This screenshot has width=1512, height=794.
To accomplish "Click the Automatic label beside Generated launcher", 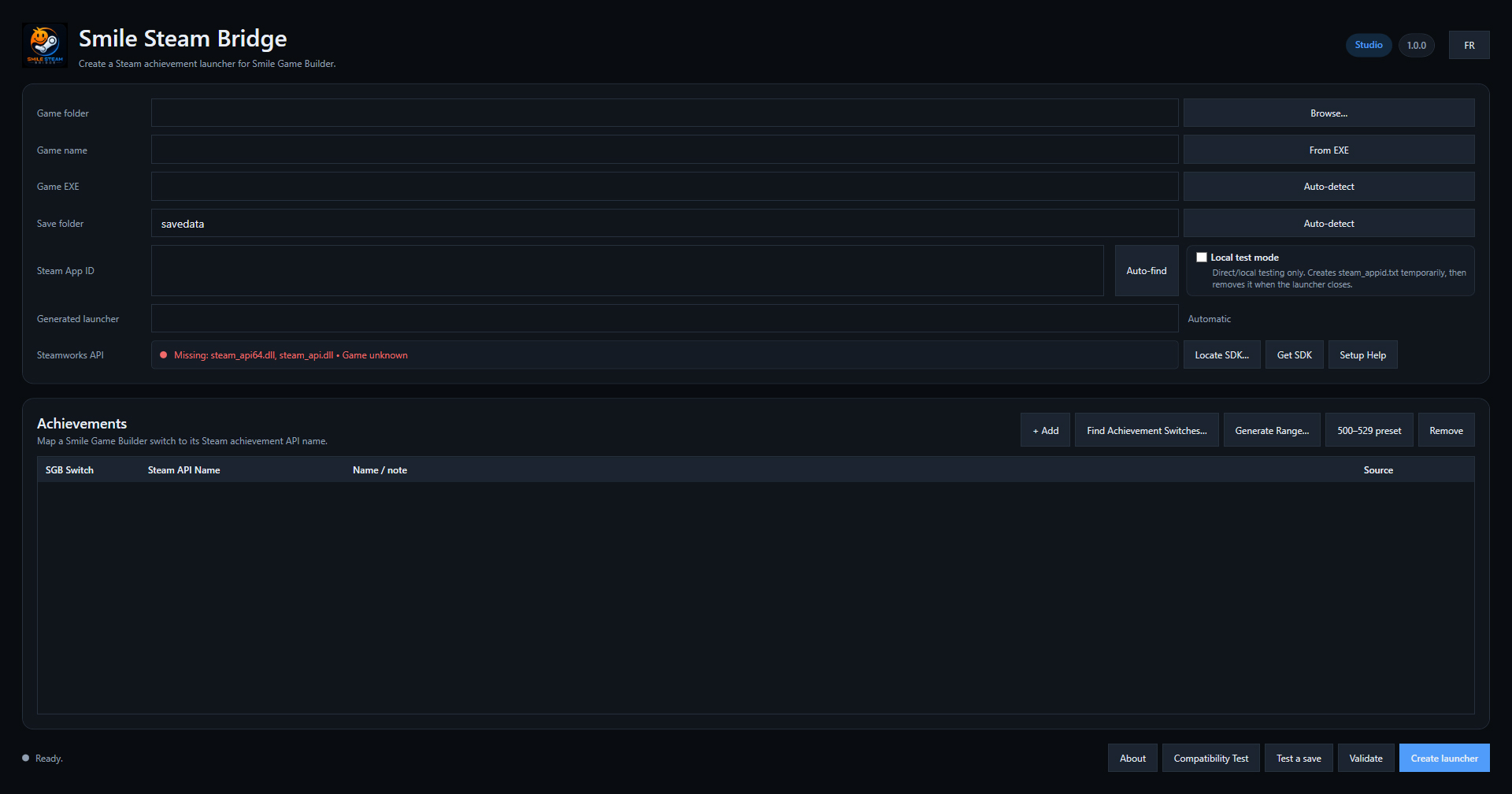I will [x=1210, y=319].
